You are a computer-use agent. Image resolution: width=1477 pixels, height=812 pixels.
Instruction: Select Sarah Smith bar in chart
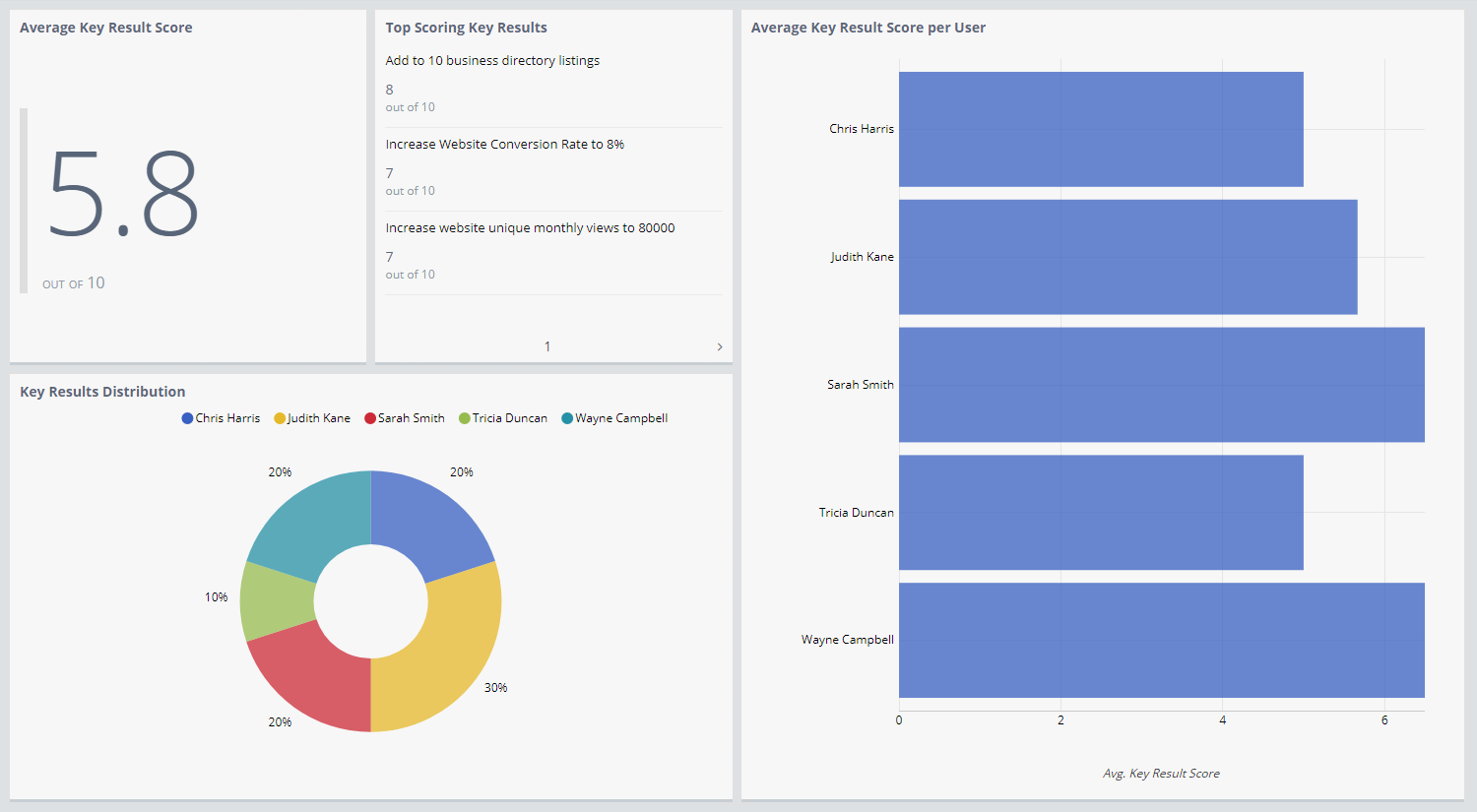click(x=1161, y=385)
